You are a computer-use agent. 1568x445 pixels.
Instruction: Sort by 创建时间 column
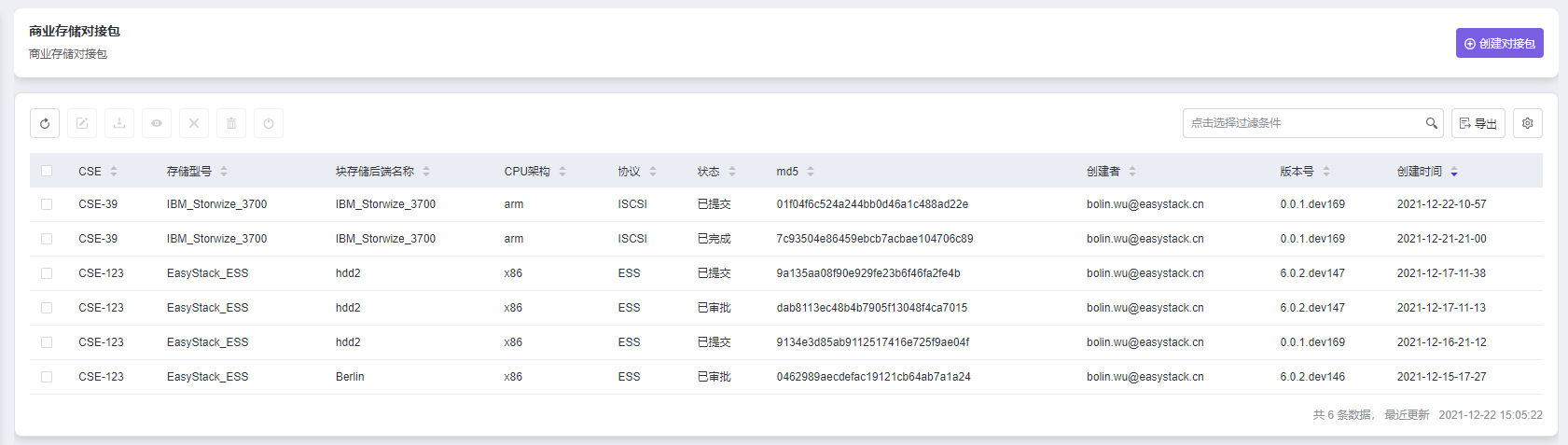pos(1453,172)
